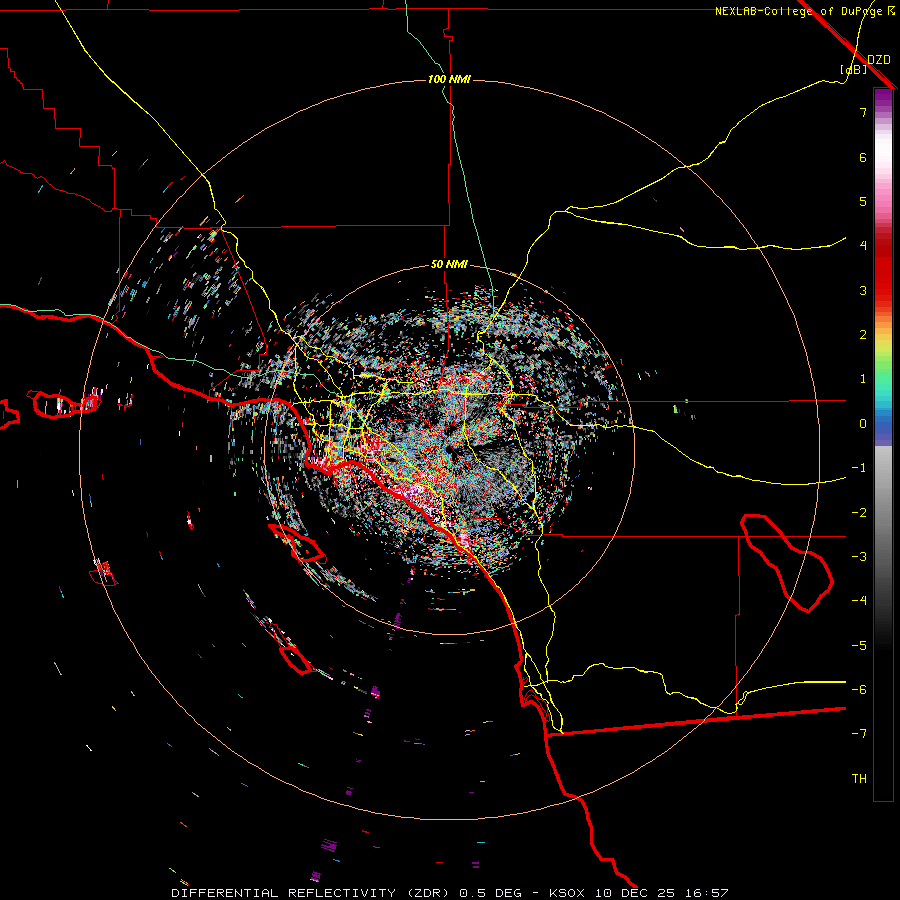Viewport: 900px width, 900px height.
Task: Click the -7 value on the dB scale
Action: 859,734
